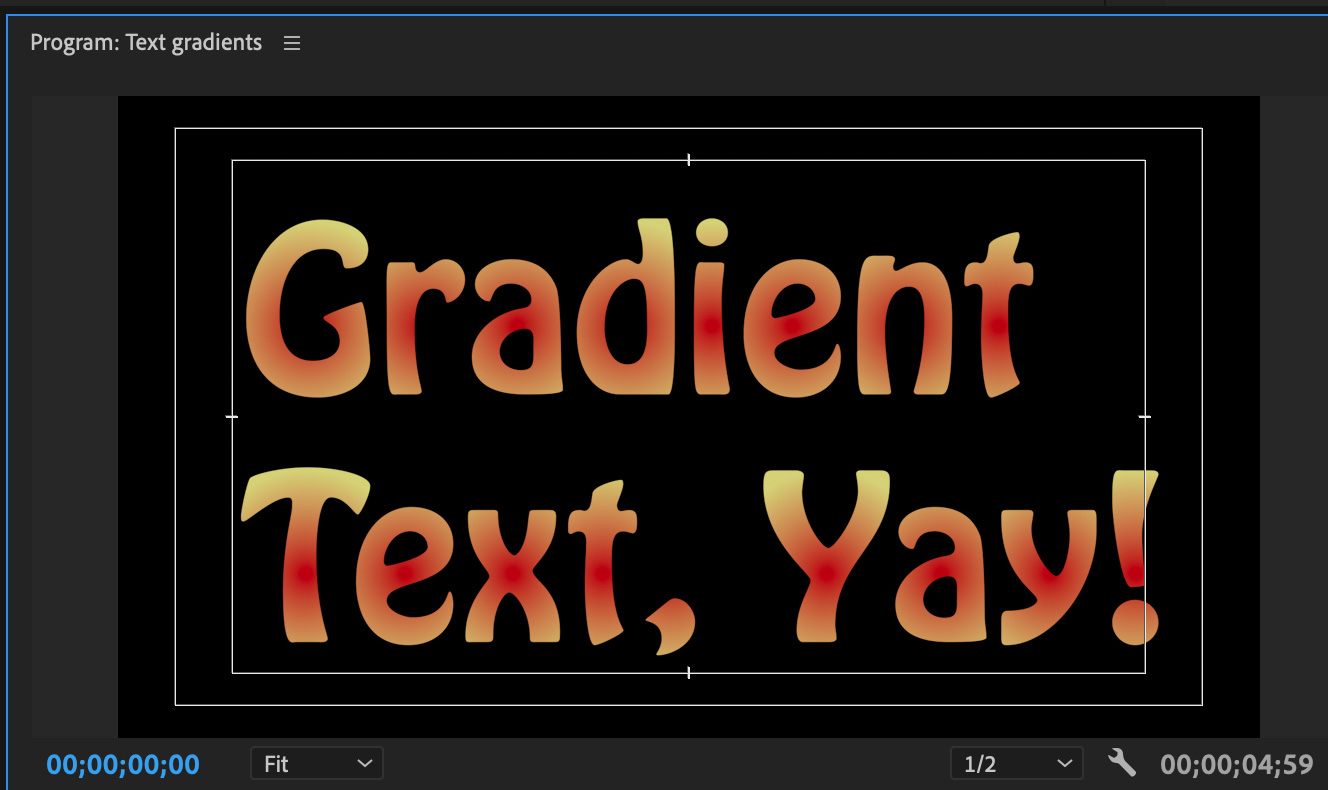Open the wrench settings menu
1328x790 pixels.
(1122, 764)
